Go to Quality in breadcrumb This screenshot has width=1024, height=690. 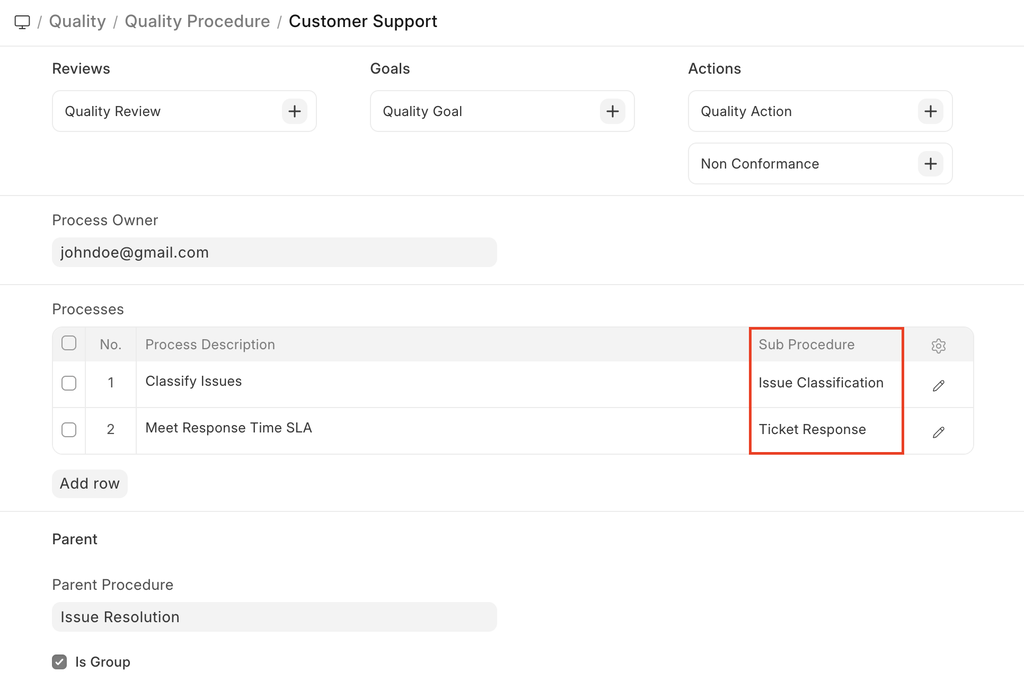click(77, 22)
